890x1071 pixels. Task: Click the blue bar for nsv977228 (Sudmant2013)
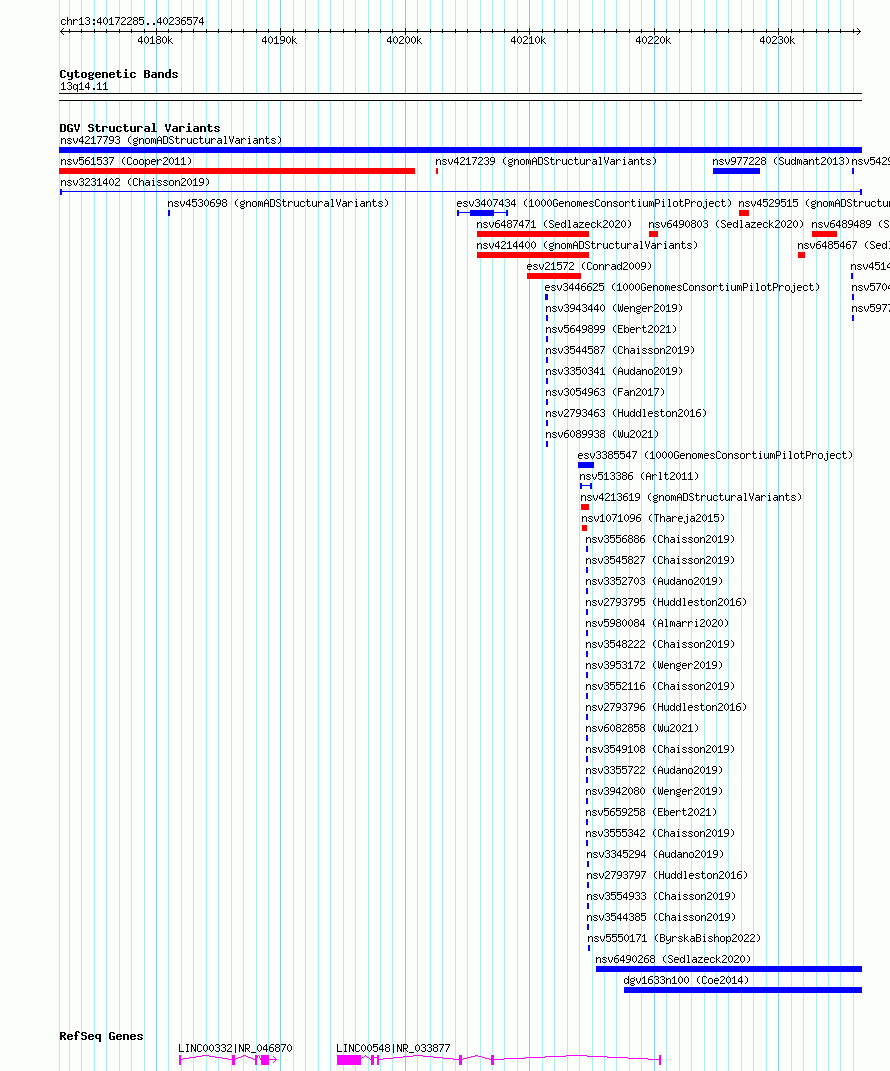click(736, 171)
